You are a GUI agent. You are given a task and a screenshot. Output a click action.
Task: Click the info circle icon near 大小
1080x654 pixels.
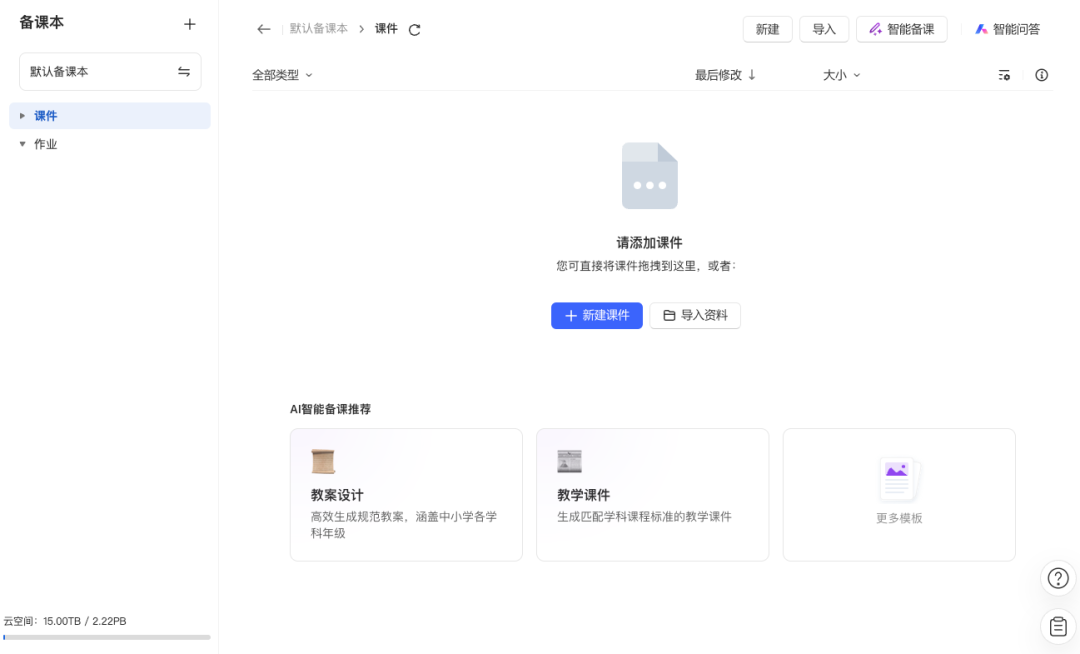click(1041, 74)
